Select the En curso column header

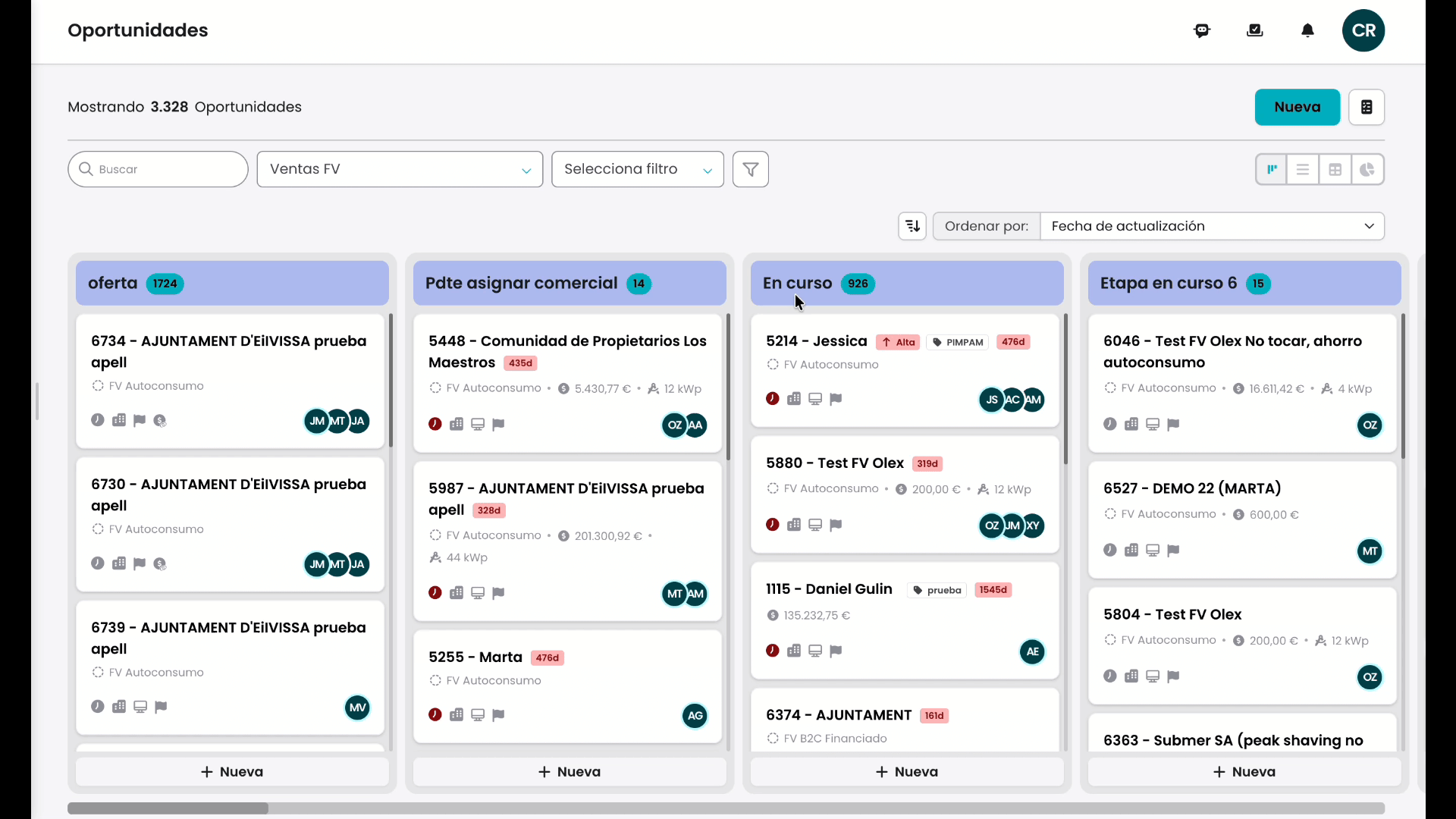(x=907, y=284)
